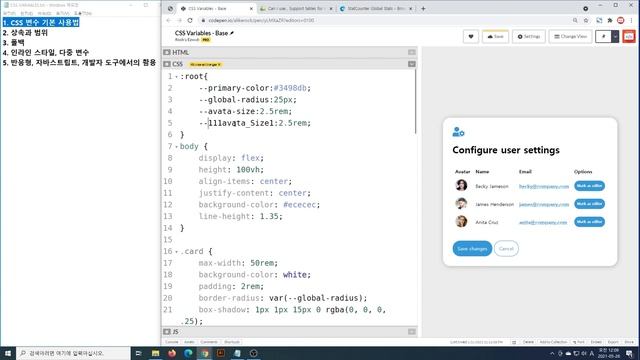This screenshot has width=640, height=360.
Task: Select line '2. 상속과 범위' in Notepad
Action: pyautogui.click(x=25, y=33)
